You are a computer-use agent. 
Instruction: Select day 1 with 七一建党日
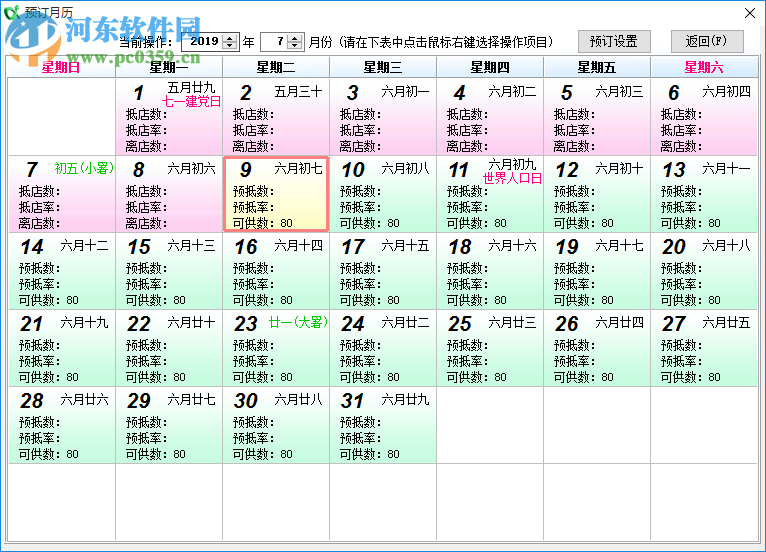pos(169,117)
